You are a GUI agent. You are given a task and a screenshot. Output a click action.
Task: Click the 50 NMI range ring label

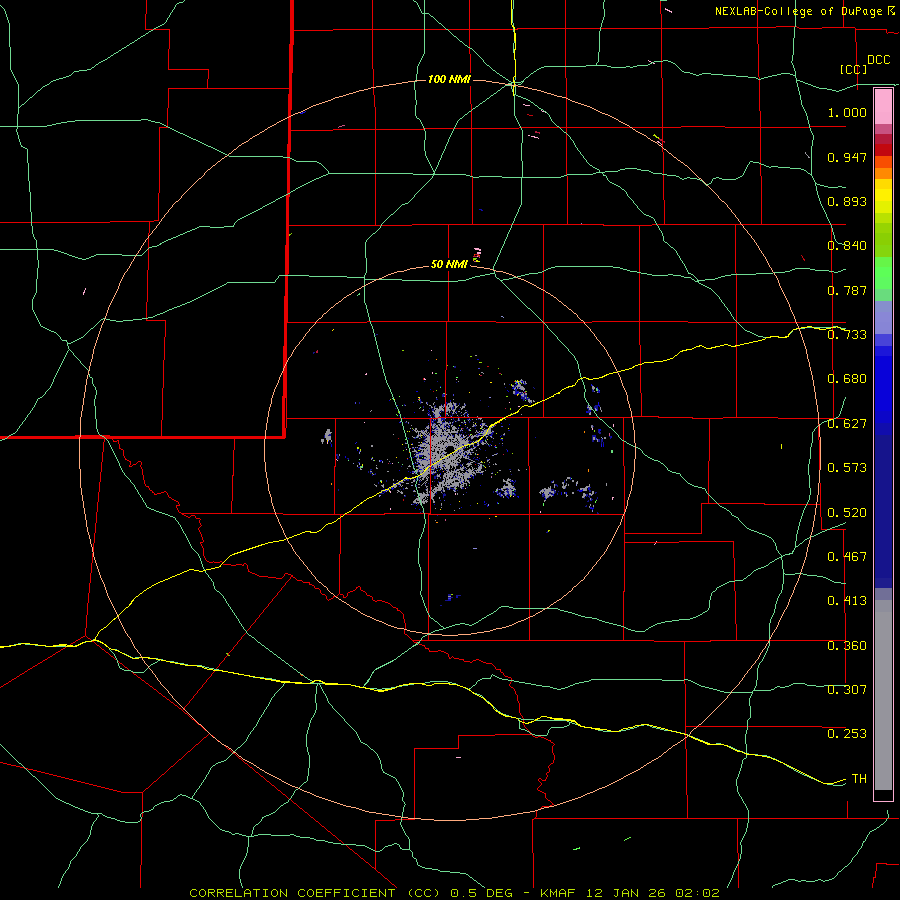point(449,264)
